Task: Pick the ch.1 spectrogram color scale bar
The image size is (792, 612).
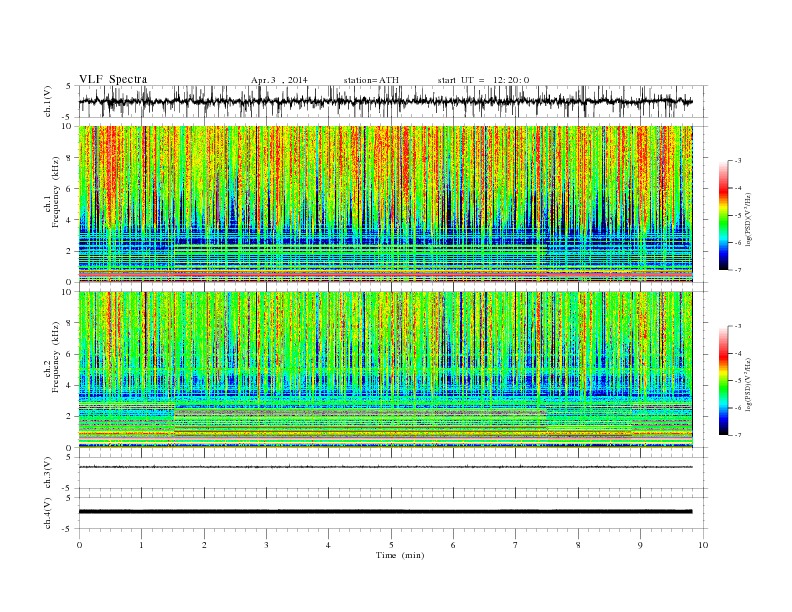Action: pyautogui.click(x=723, y=215)
